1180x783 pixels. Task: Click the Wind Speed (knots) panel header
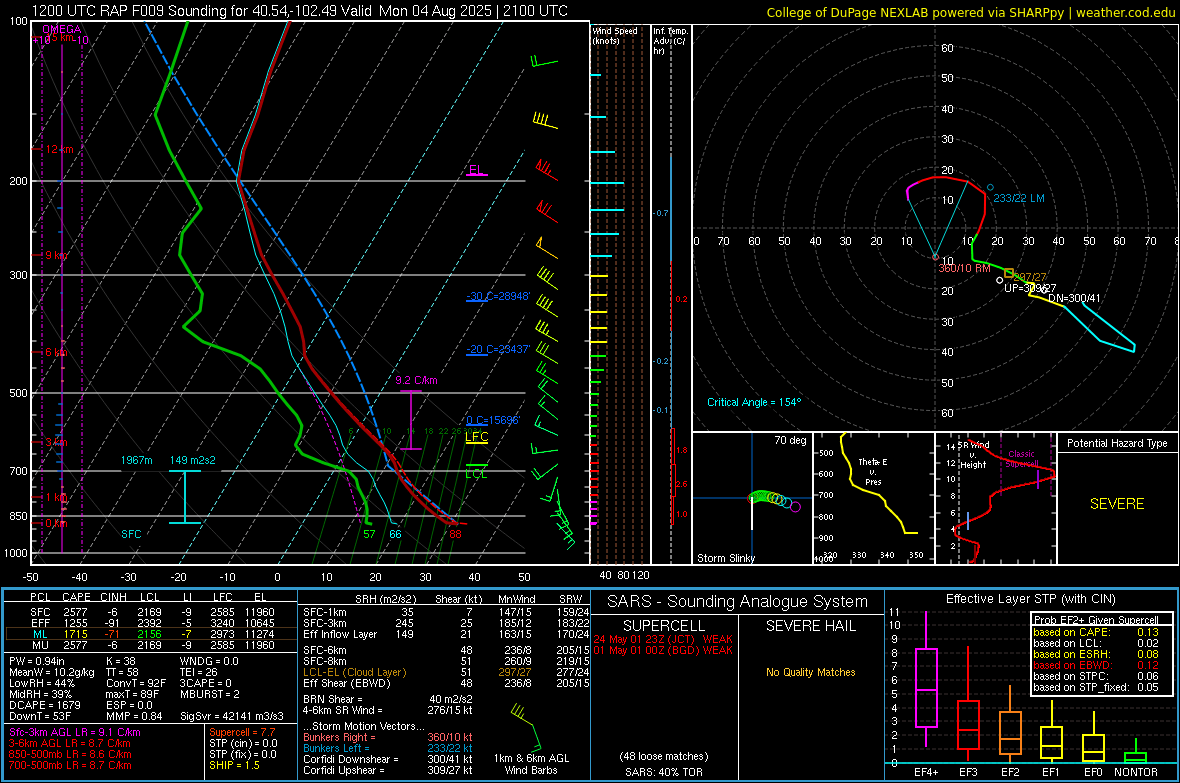coord(615,35)
